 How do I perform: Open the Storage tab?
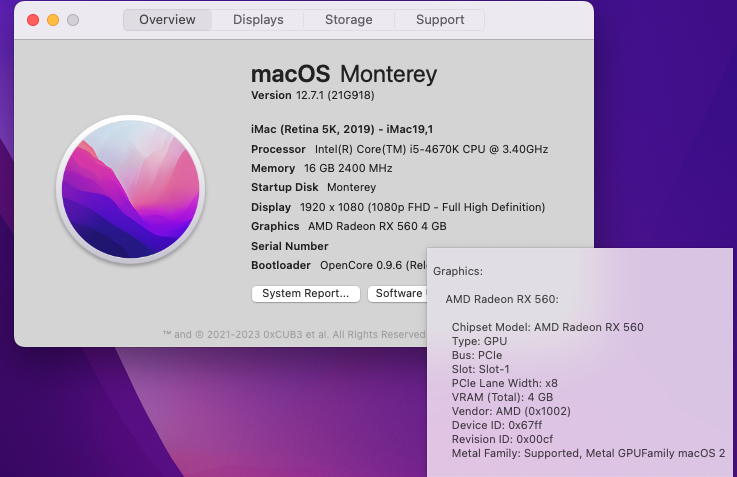[x=349, y=20]
